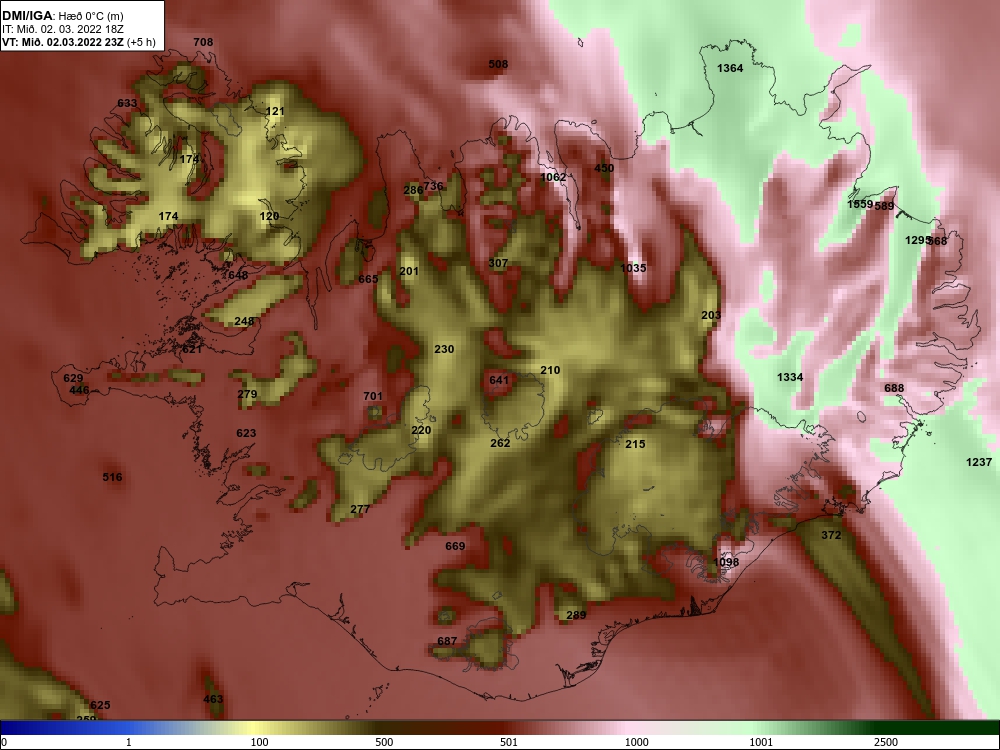Select the 516 height label
Screen dimensions: 1000x750
tap(112, 477)
